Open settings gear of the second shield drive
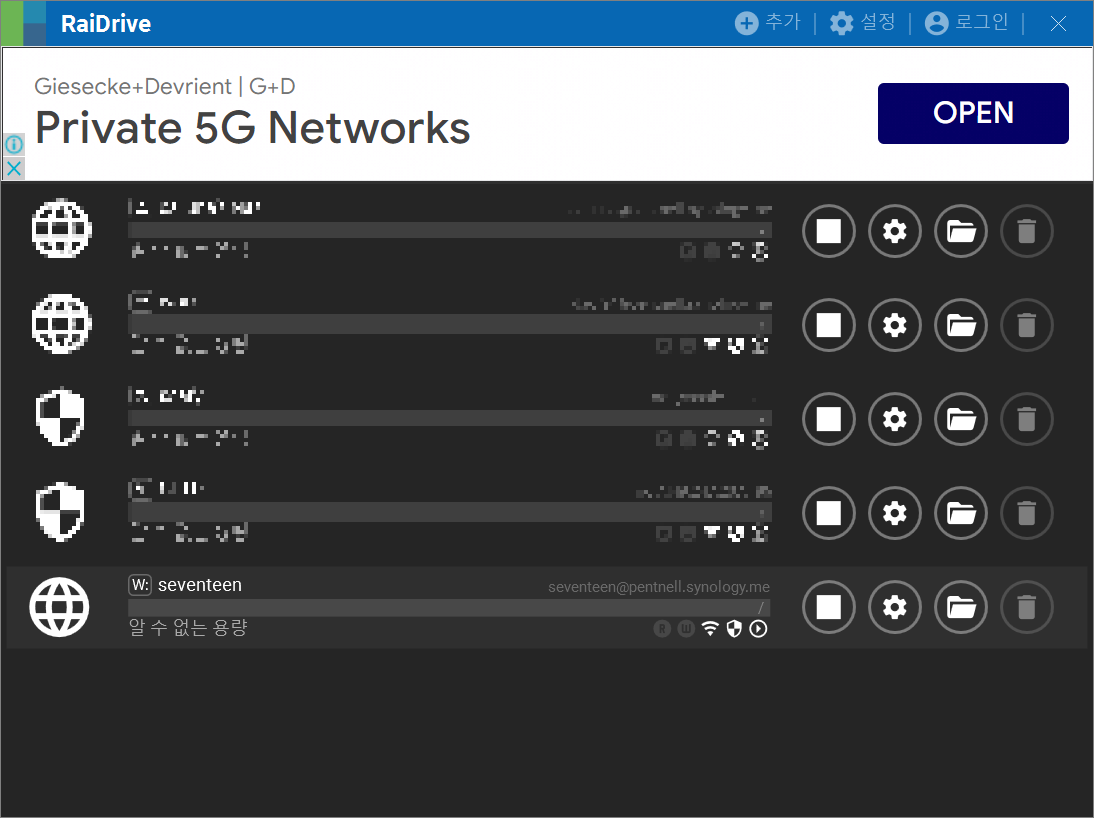The height and width of the screenshot is (818, 1094). [894, 513]
